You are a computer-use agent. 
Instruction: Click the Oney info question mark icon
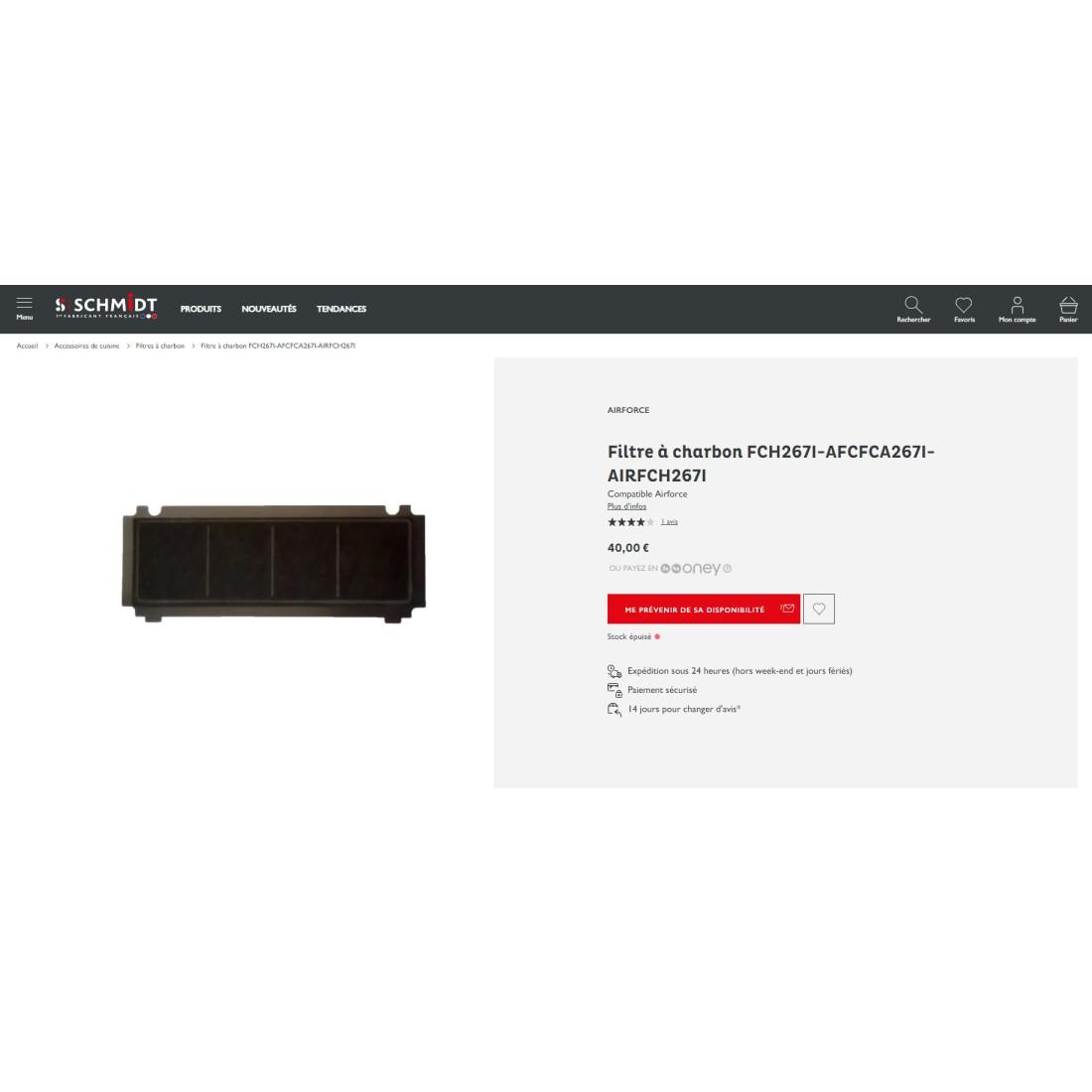point(727,568)
